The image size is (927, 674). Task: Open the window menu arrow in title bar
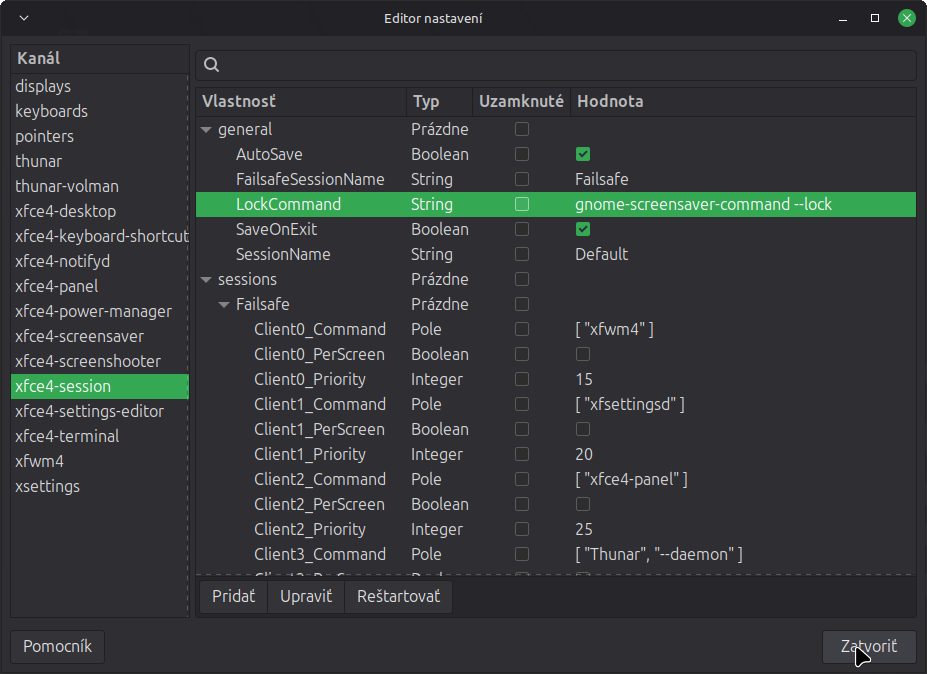click(24, 19)
